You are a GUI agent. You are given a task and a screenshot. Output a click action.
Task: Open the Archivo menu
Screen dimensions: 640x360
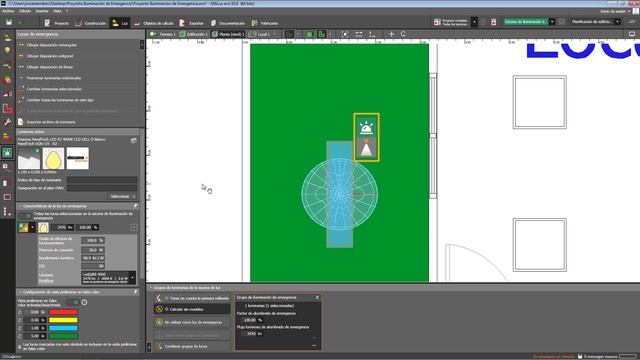(x=8, y=11)
